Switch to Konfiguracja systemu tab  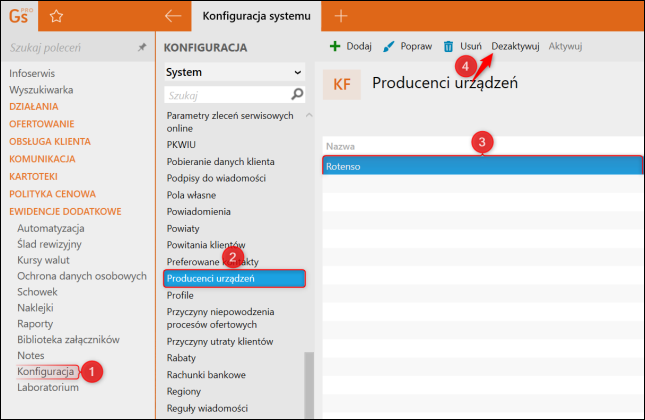point(256,16)
